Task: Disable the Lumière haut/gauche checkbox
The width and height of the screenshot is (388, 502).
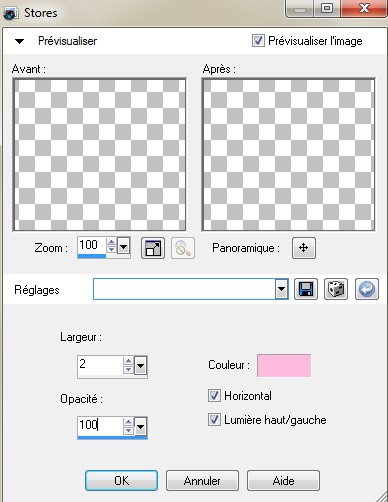Action: [x=214, y=420]
